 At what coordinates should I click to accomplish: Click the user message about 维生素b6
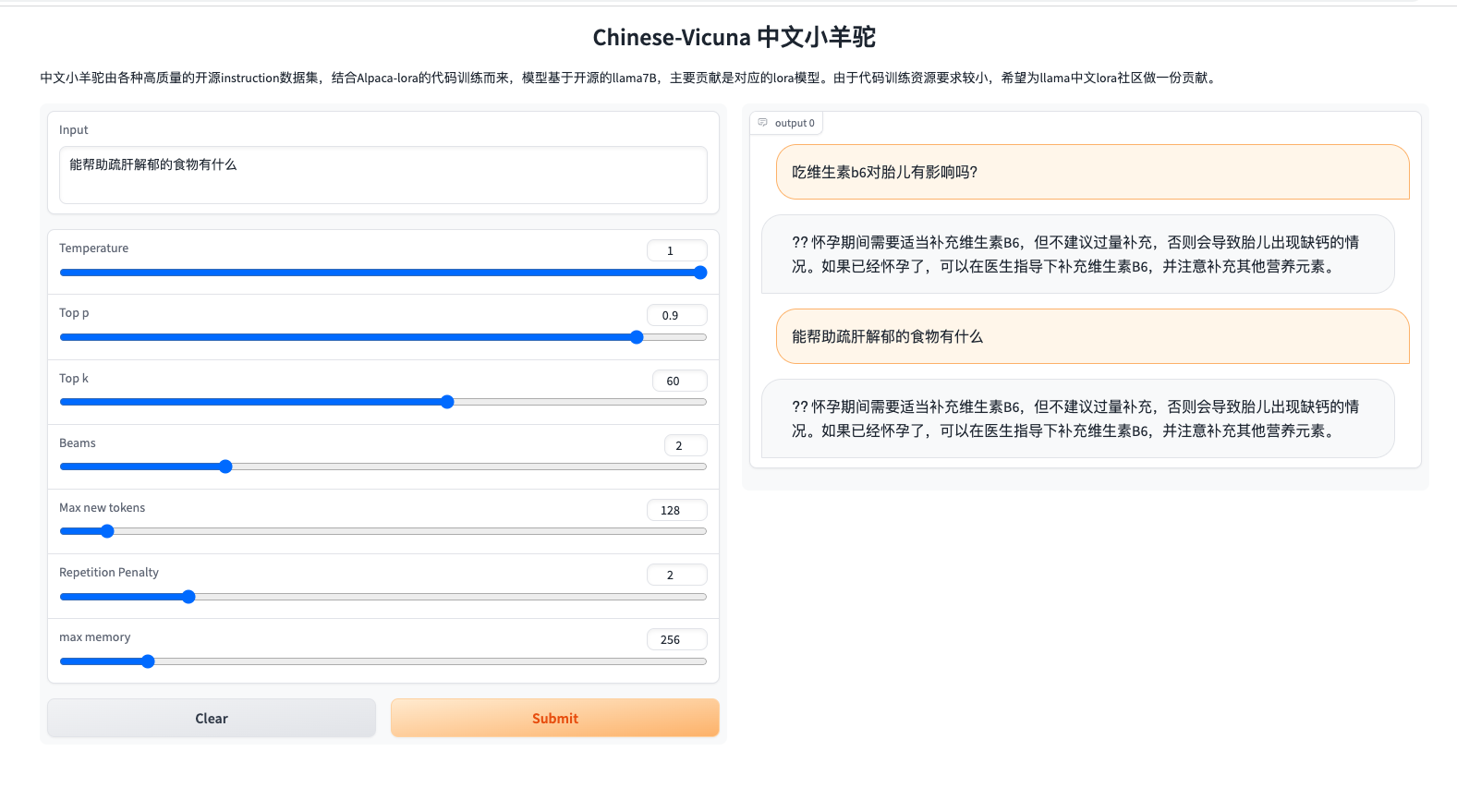(x=1093, y=172)
